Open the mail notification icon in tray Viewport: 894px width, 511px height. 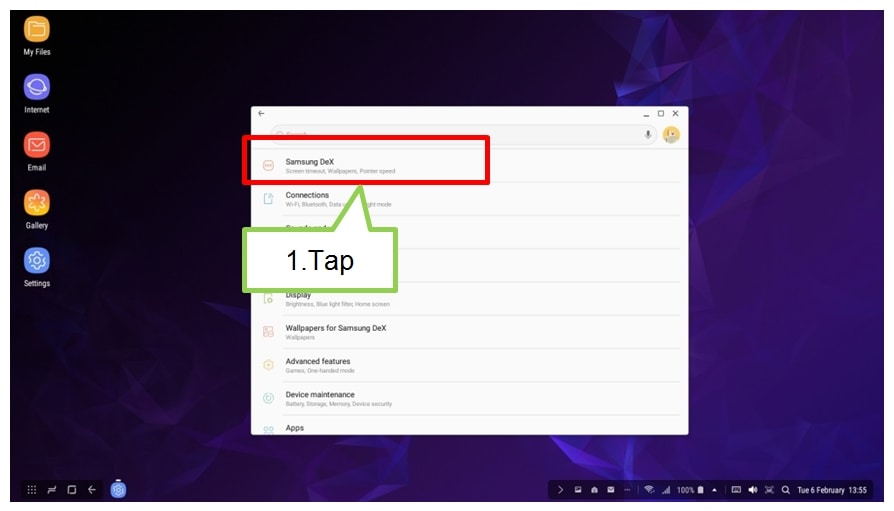point(611,489)
